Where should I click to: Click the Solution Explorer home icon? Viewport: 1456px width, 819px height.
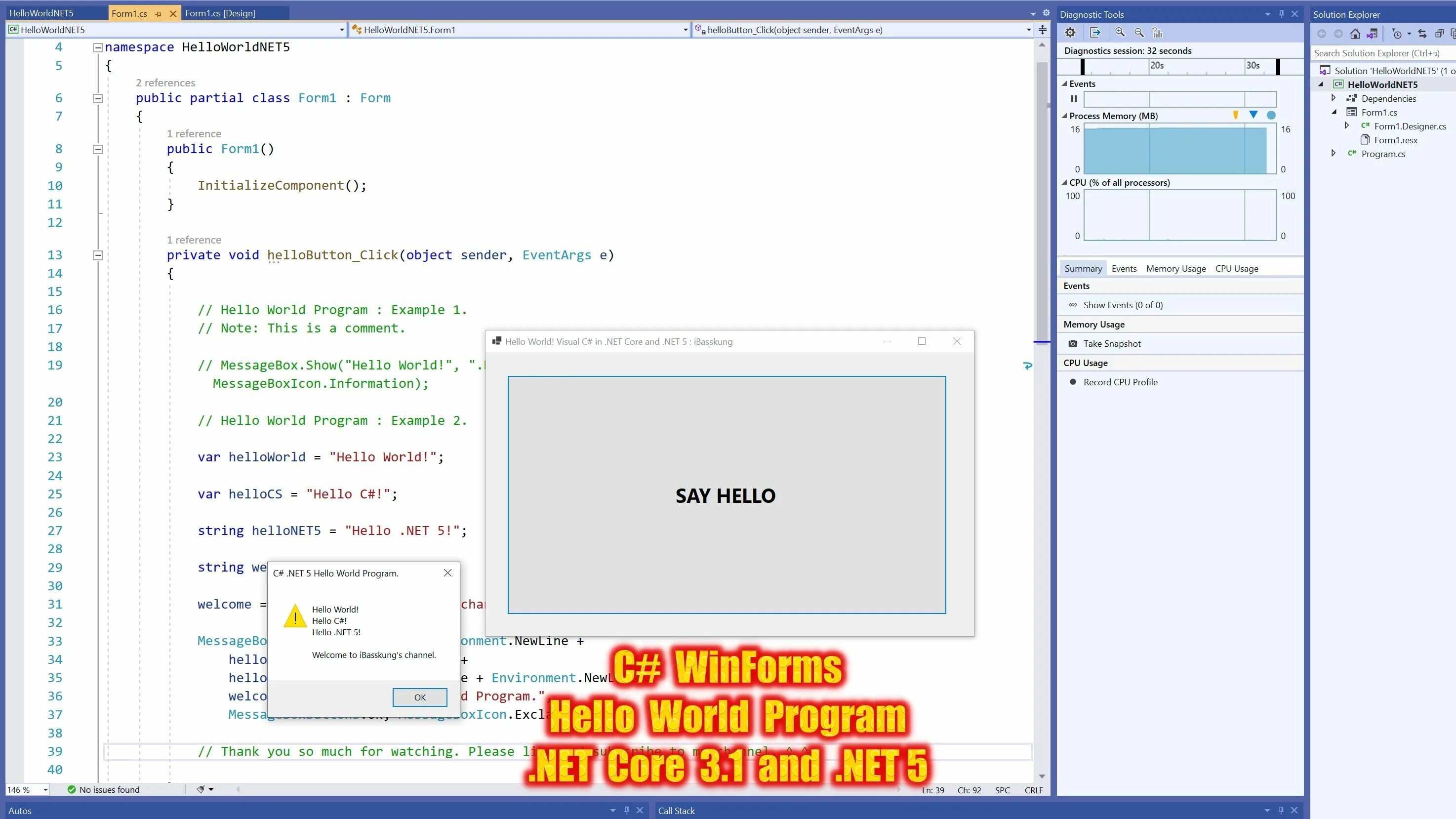click(1355, 34)
